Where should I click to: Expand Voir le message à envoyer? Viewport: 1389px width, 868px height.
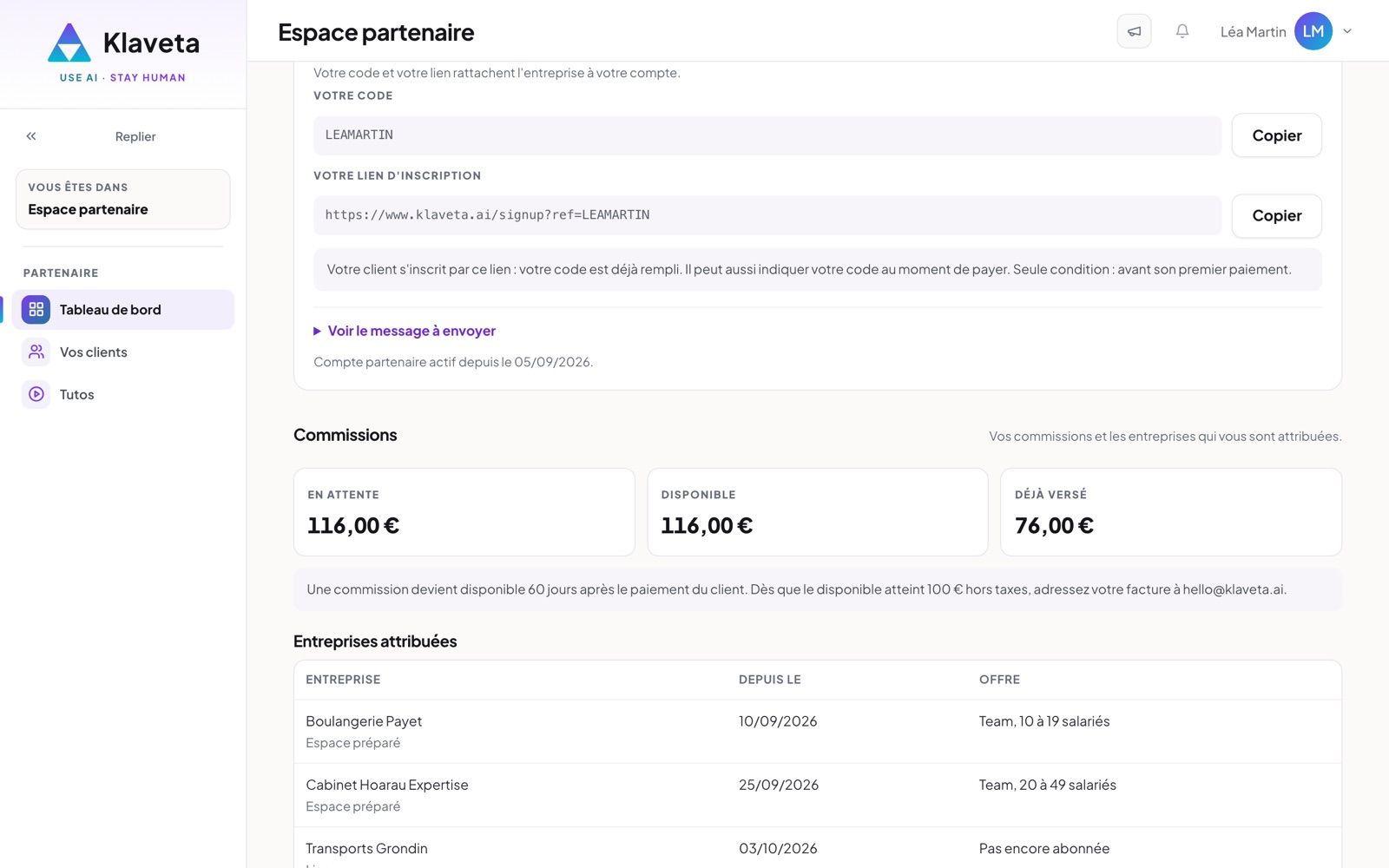tap(405, 331)
